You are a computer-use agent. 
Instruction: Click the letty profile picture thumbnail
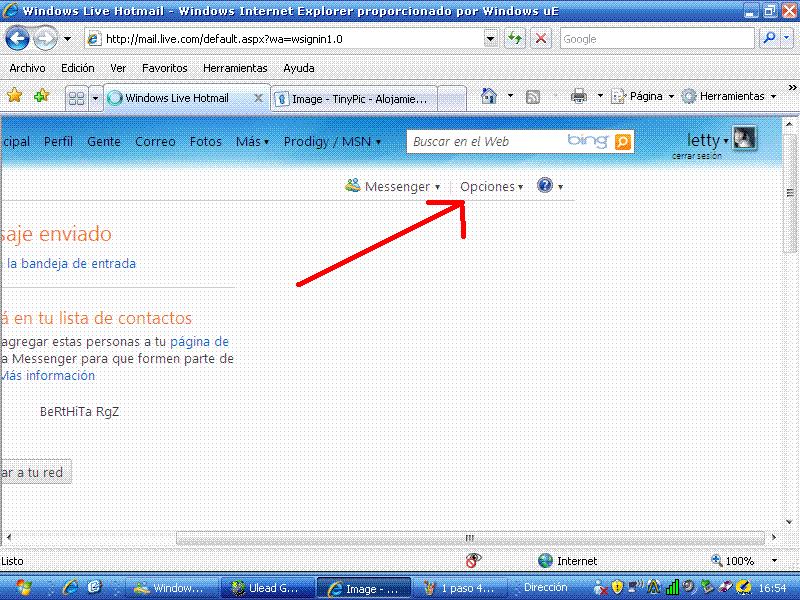click(744, 138)
